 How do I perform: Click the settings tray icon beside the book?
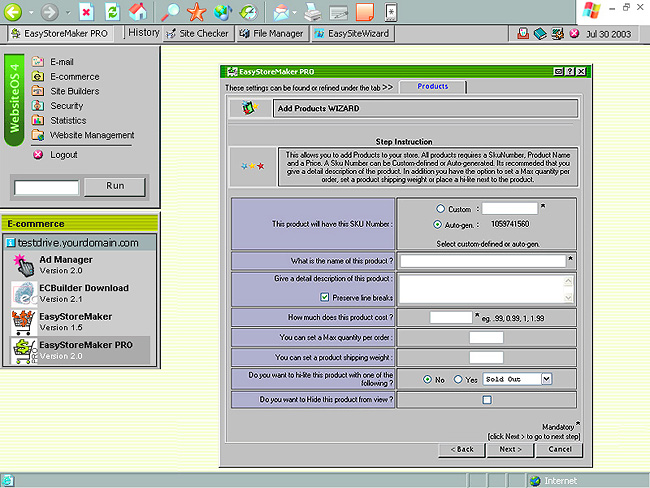pyautogui.click(x=557, y=34)
